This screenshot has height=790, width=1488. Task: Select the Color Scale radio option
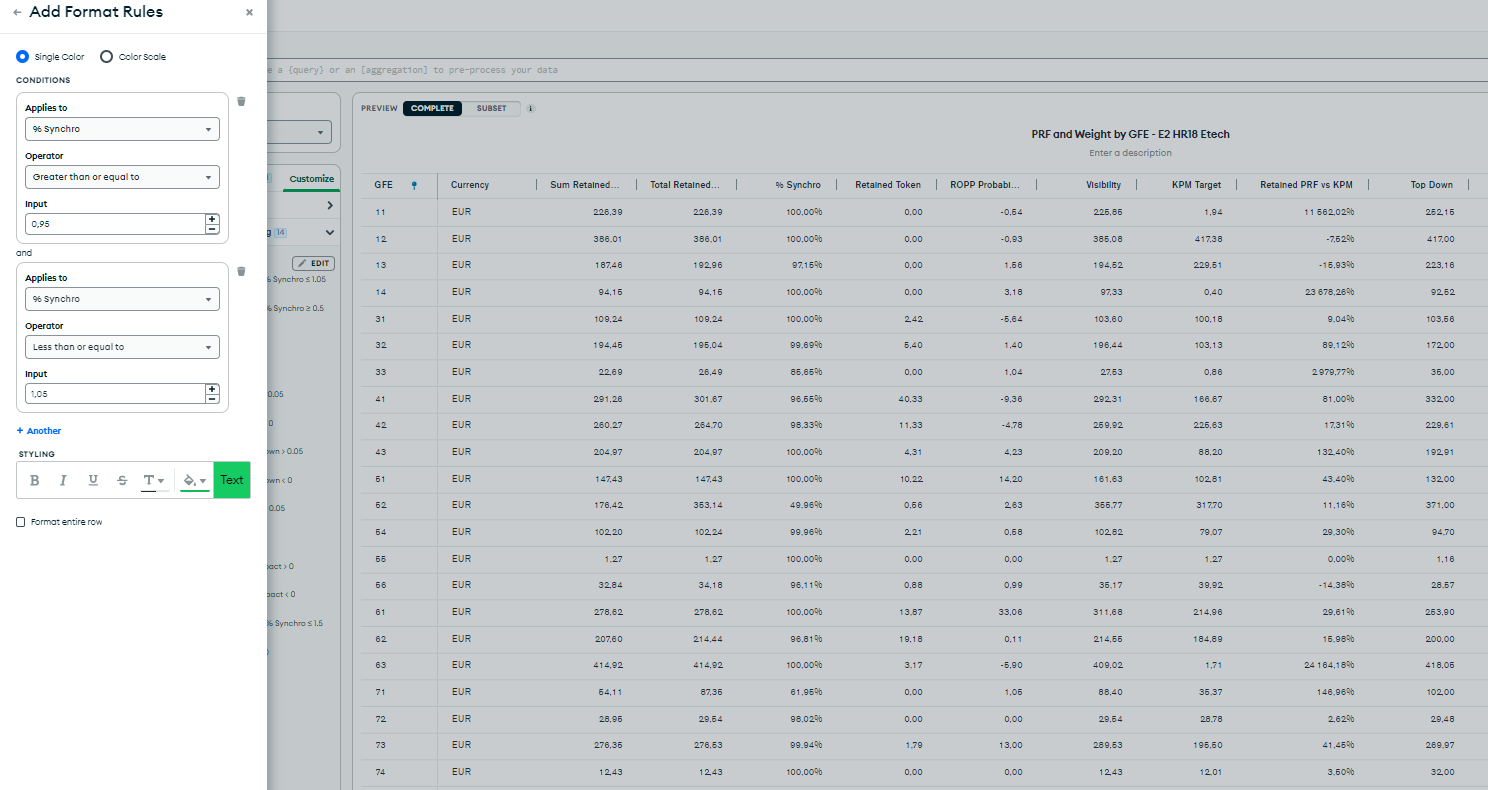[106, 57]
